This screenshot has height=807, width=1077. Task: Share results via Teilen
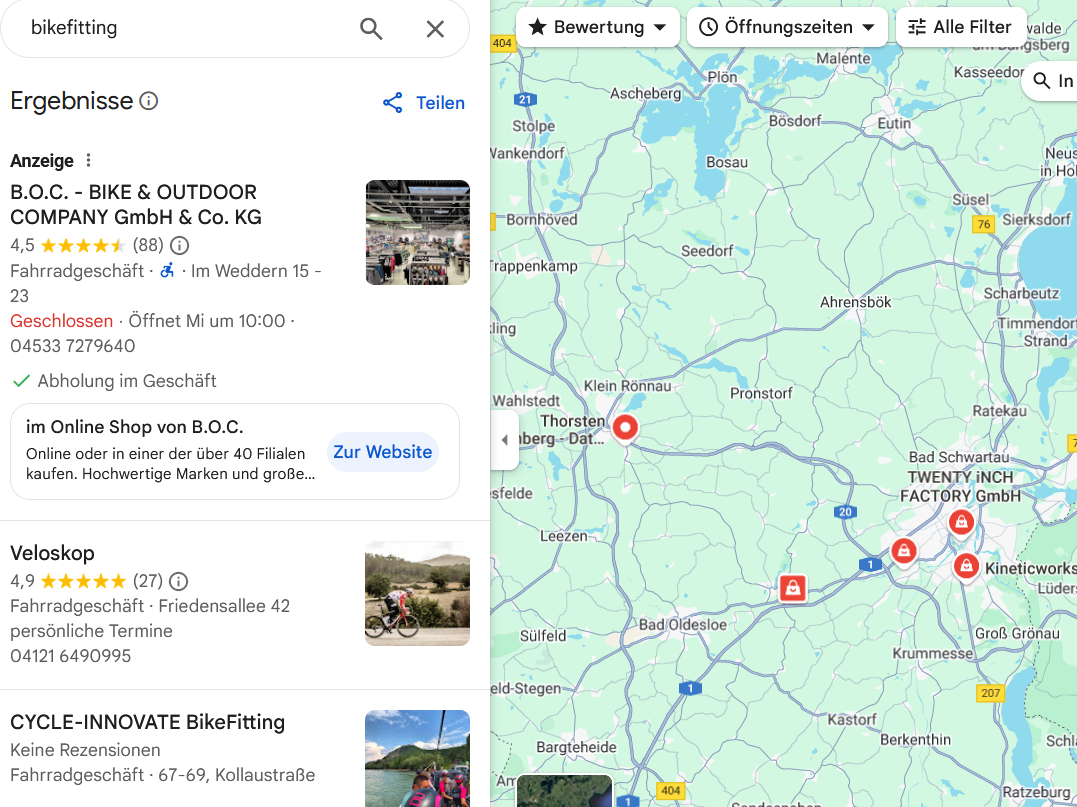pyautogui.click(x=424, y=103)
